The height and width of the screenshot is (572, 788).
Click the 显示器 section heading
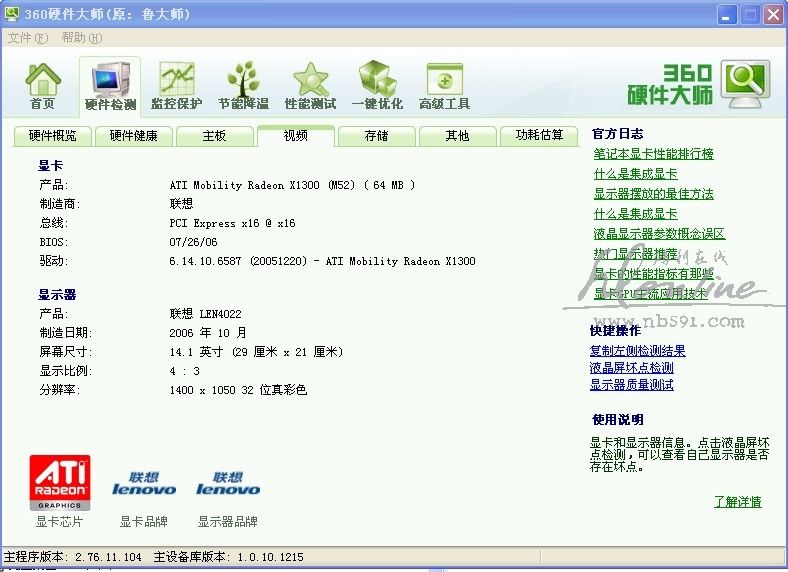click(x=57, y=295)
